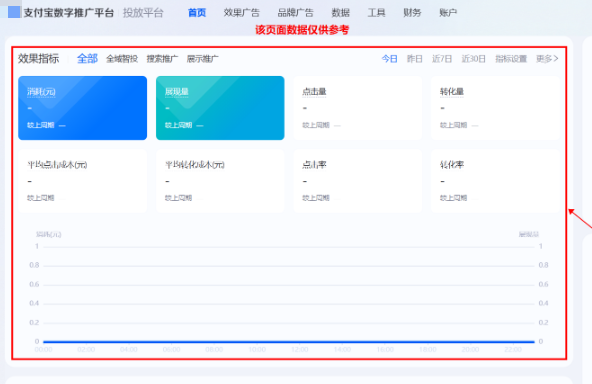
Task: Select the 近30日 date range
Action: click(x=473, y=59)
